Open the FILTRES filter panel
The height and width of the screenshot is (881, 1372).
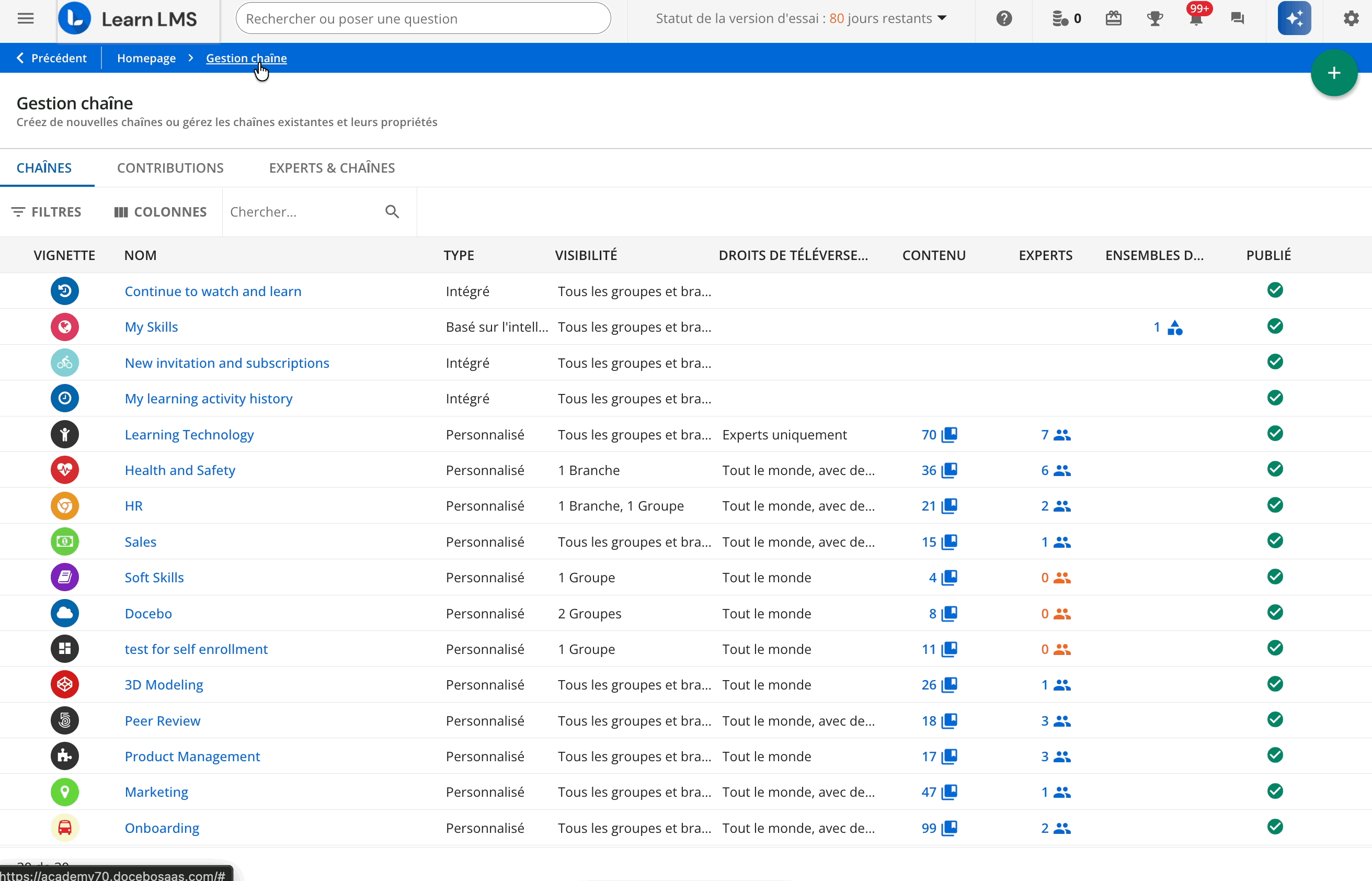coord(47,212)
